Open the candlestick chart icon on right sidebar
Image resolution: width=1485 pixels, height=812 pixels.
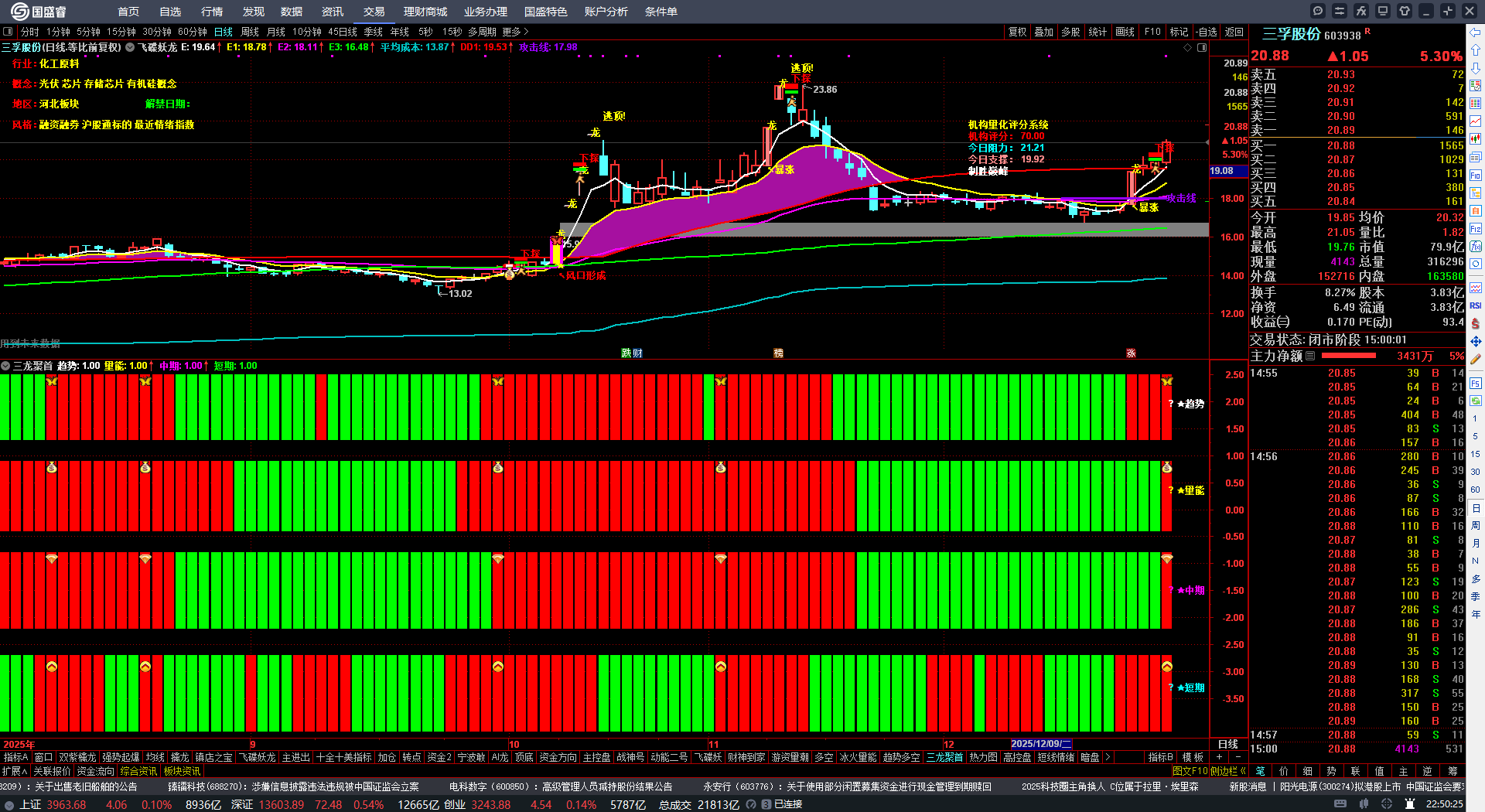coord(1476,139)
